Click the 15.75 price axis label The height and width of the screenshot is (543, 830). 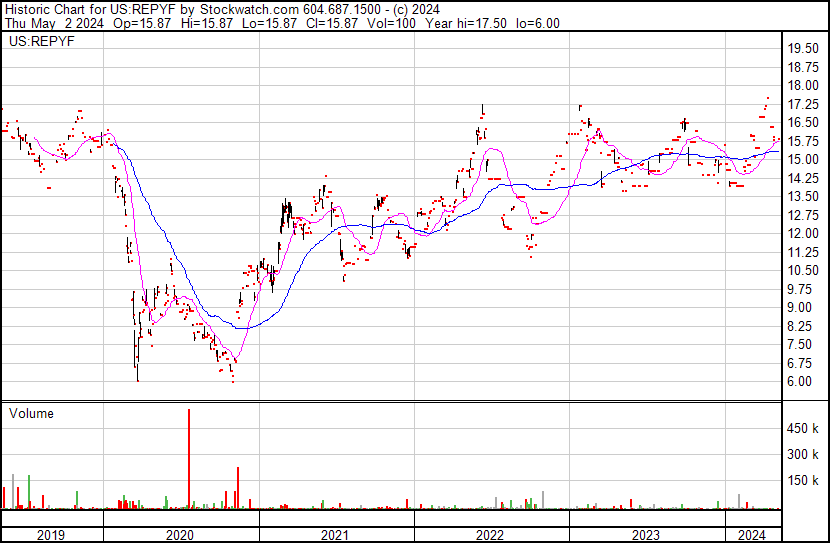pos(803,141)
